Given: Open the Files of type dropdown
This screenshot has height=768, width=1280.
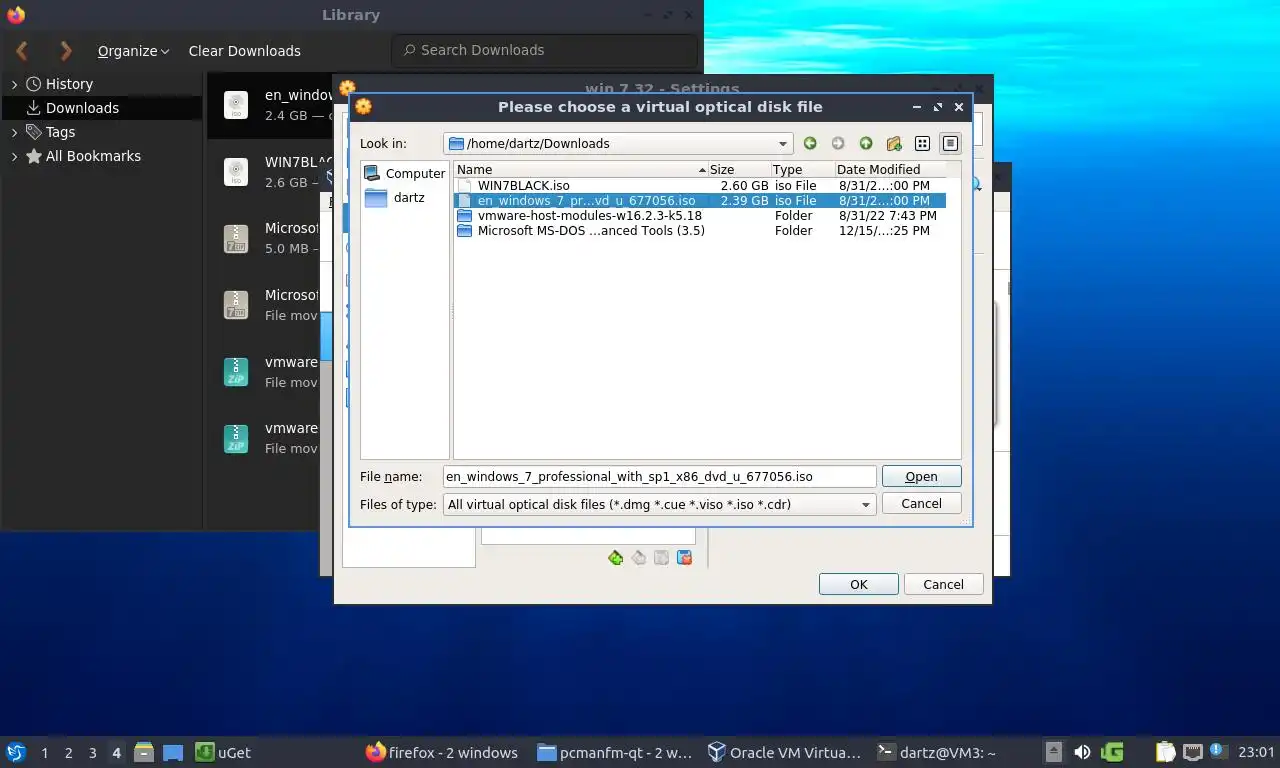Looking at the screenshot, I should (x=660, y=504).
